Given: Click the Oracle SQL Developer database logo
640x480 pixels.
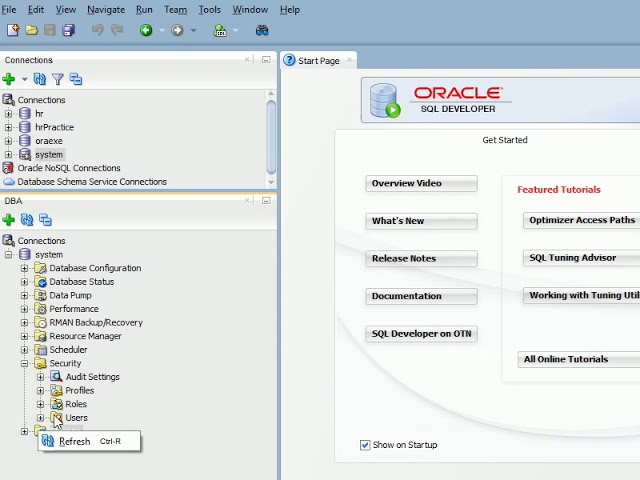Looking at the screenshot, I should 385,100.
